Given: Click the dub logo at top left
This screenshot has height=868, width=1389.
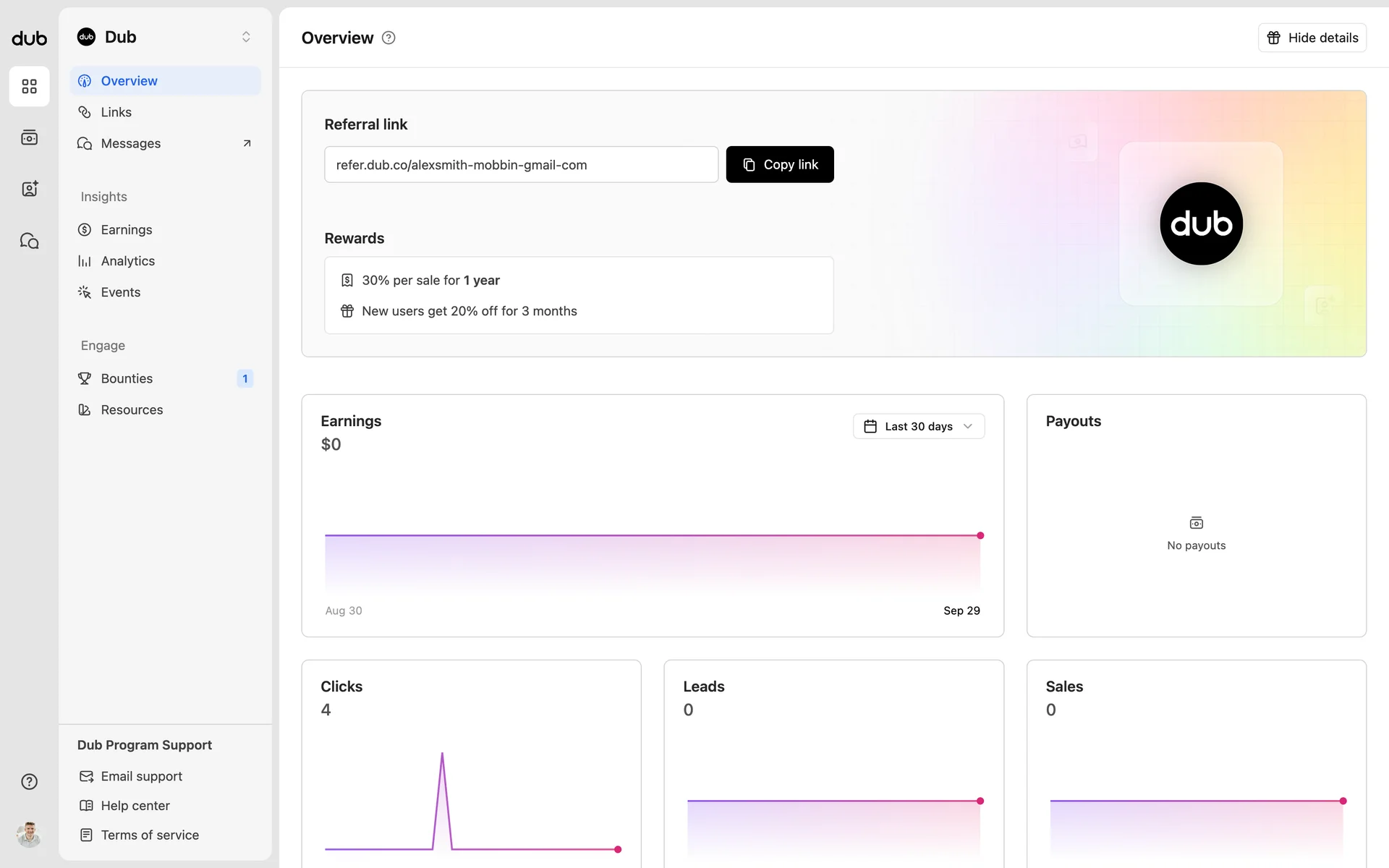Looking at the screenshot, I should pyautogui.click(x=29, y=38).
